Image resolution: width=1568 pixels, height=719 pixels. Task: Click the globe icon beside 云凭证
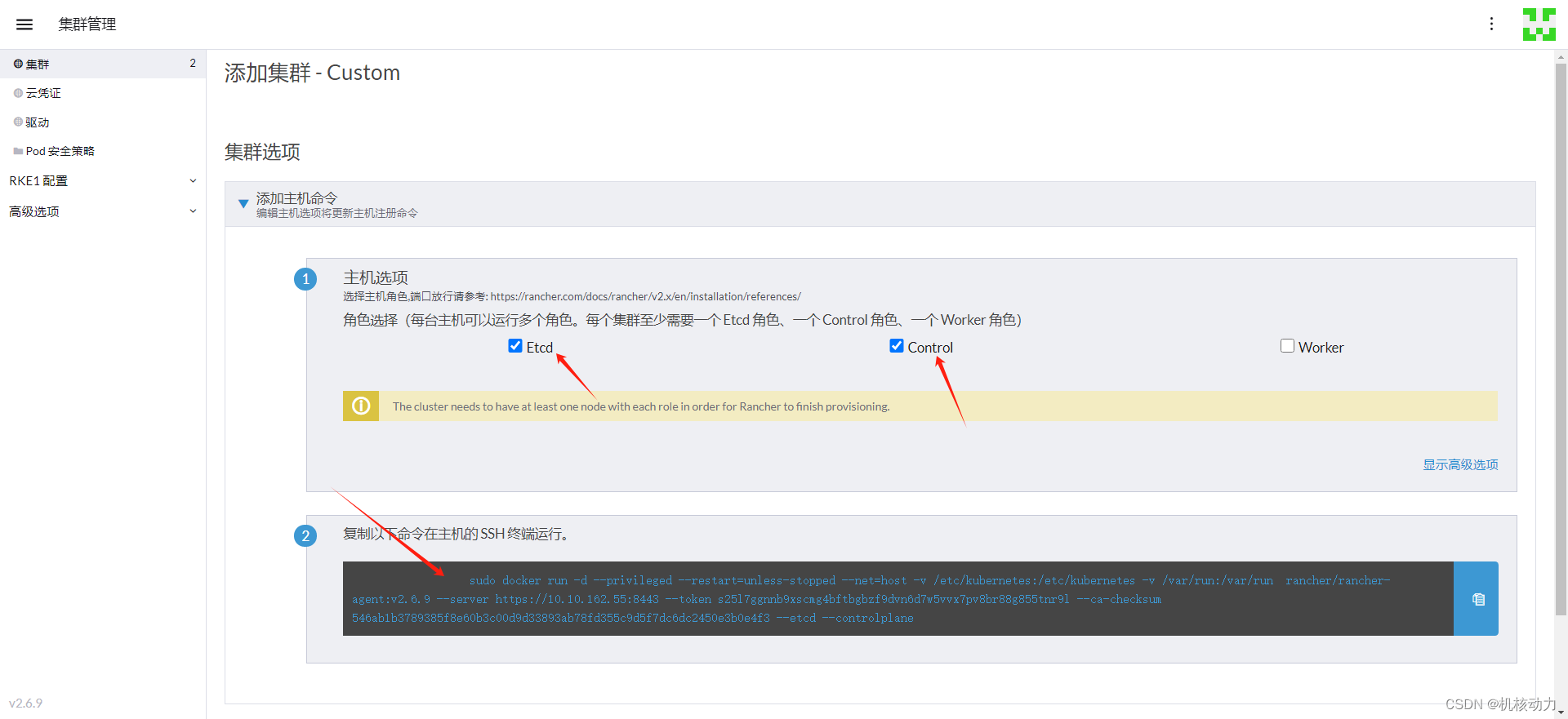(x=18, y=93)
